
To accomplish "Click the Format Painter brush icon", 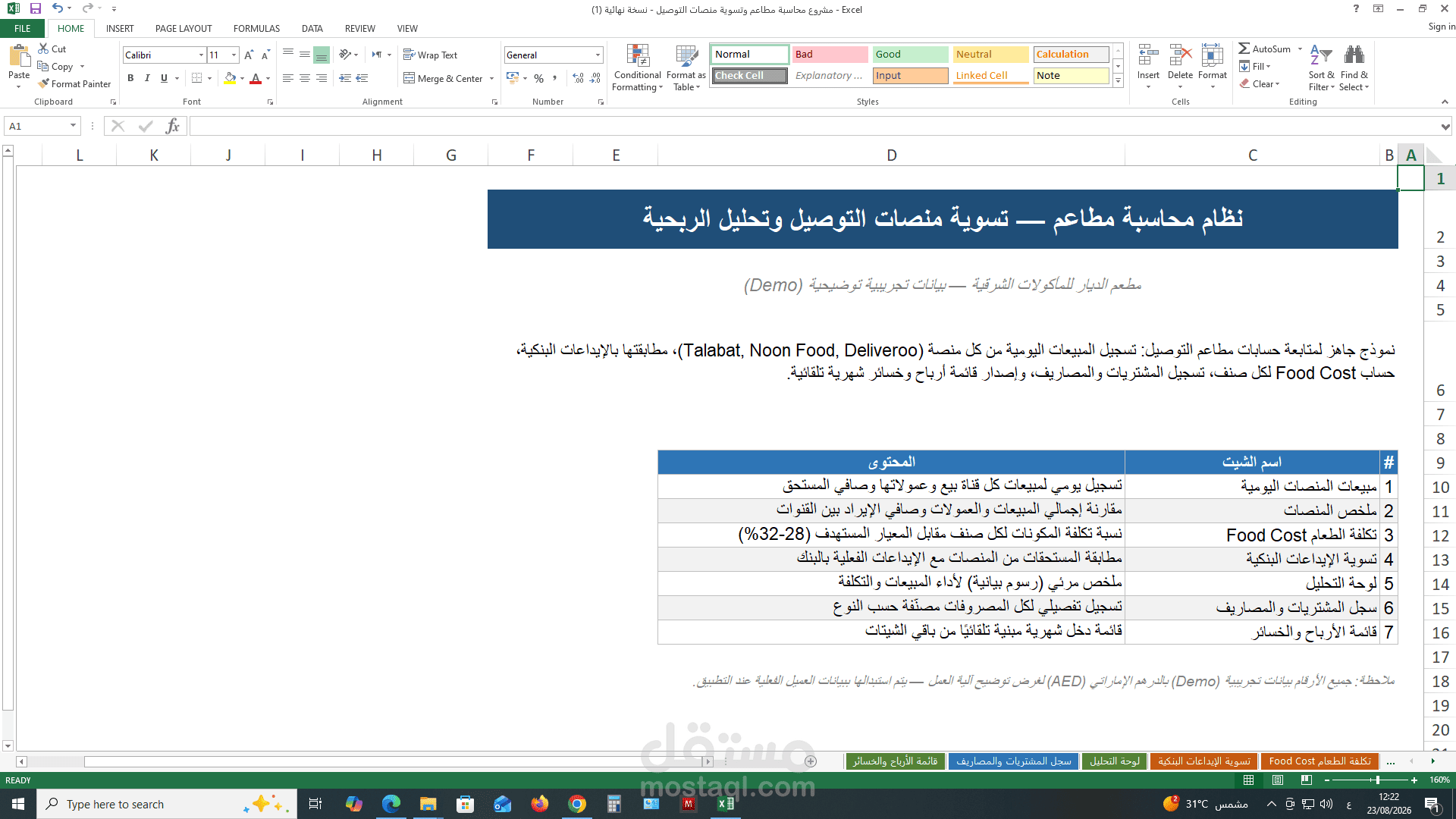I will pyautogui.click(x=44, y=83).
